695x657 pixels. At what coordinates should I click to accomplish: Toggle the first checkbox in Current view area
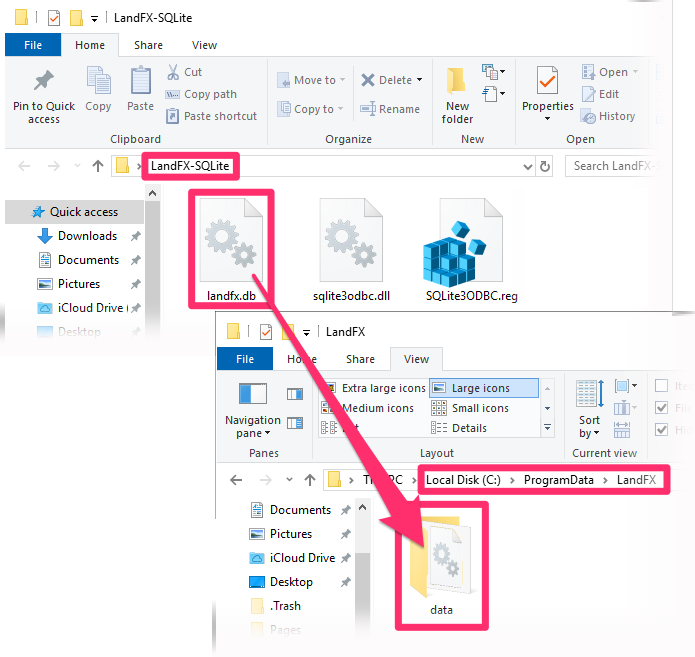[x=661, y=387]
